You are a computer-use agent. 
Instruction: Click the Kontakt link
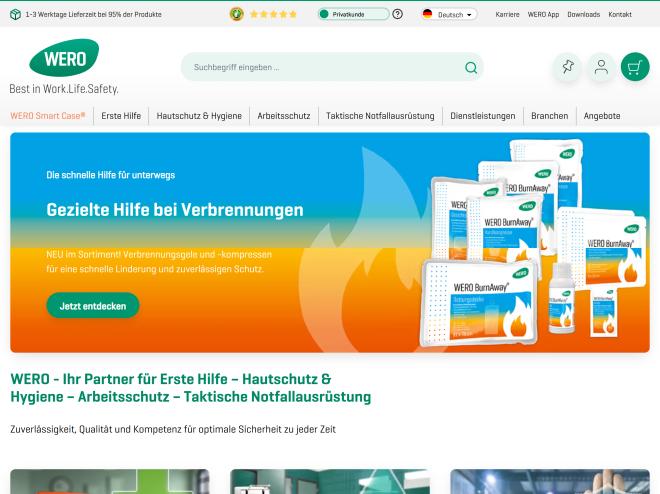click(620, 14)
